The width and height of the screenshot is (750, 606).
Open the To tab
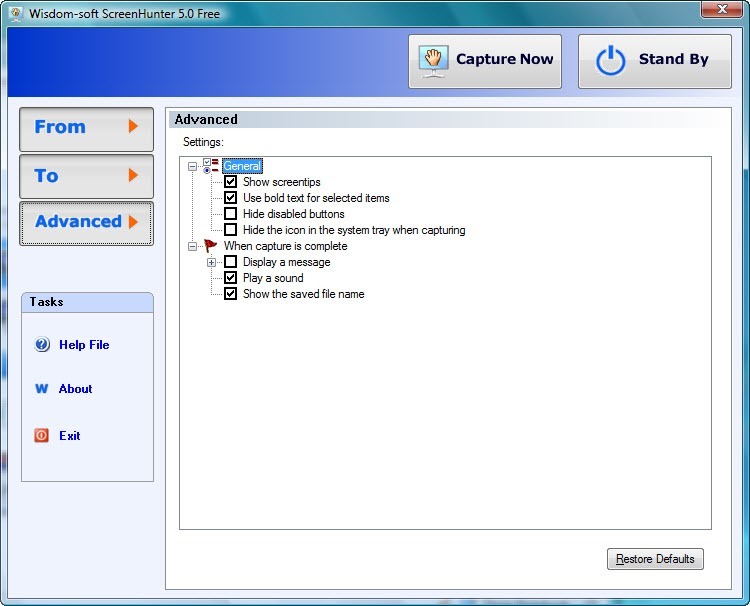(x=86, y=176)
